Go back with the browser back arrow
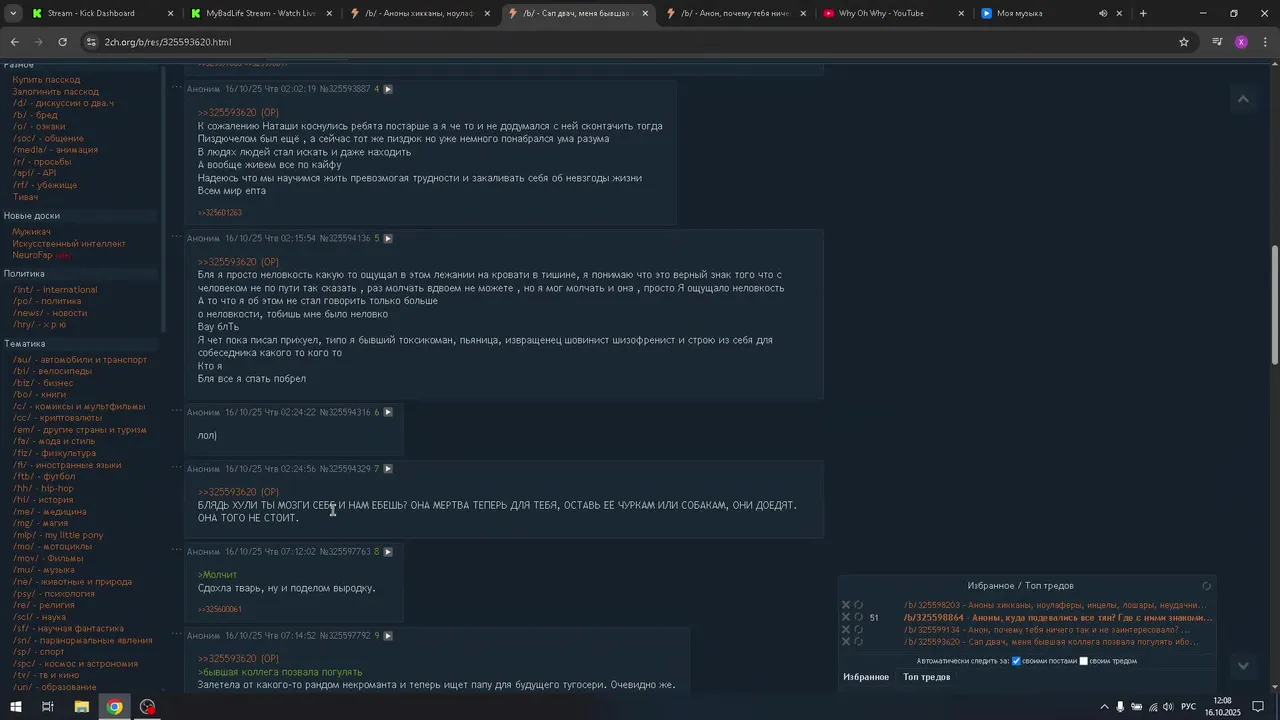 click(x=14, y=42)
